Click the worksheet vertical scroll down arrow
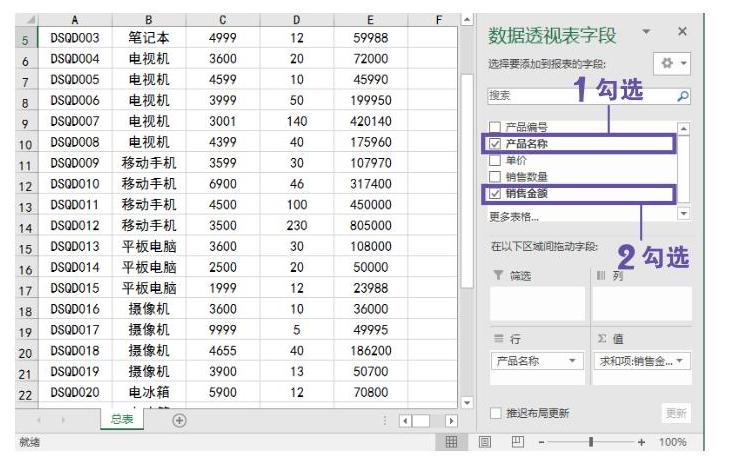The image size is (730, 471). click(x=467, y=402)
